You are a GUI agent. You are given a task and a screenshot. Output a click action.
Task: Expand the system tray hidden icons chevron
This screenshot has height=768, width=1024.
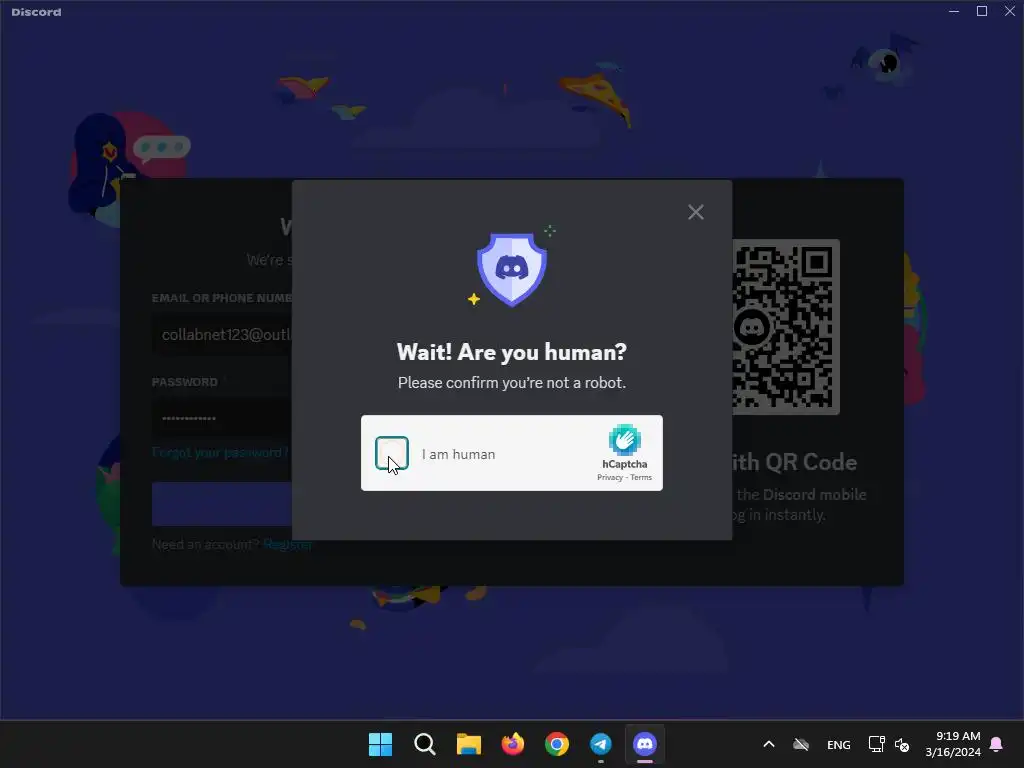pyautogui.click(x=769, y=744)
